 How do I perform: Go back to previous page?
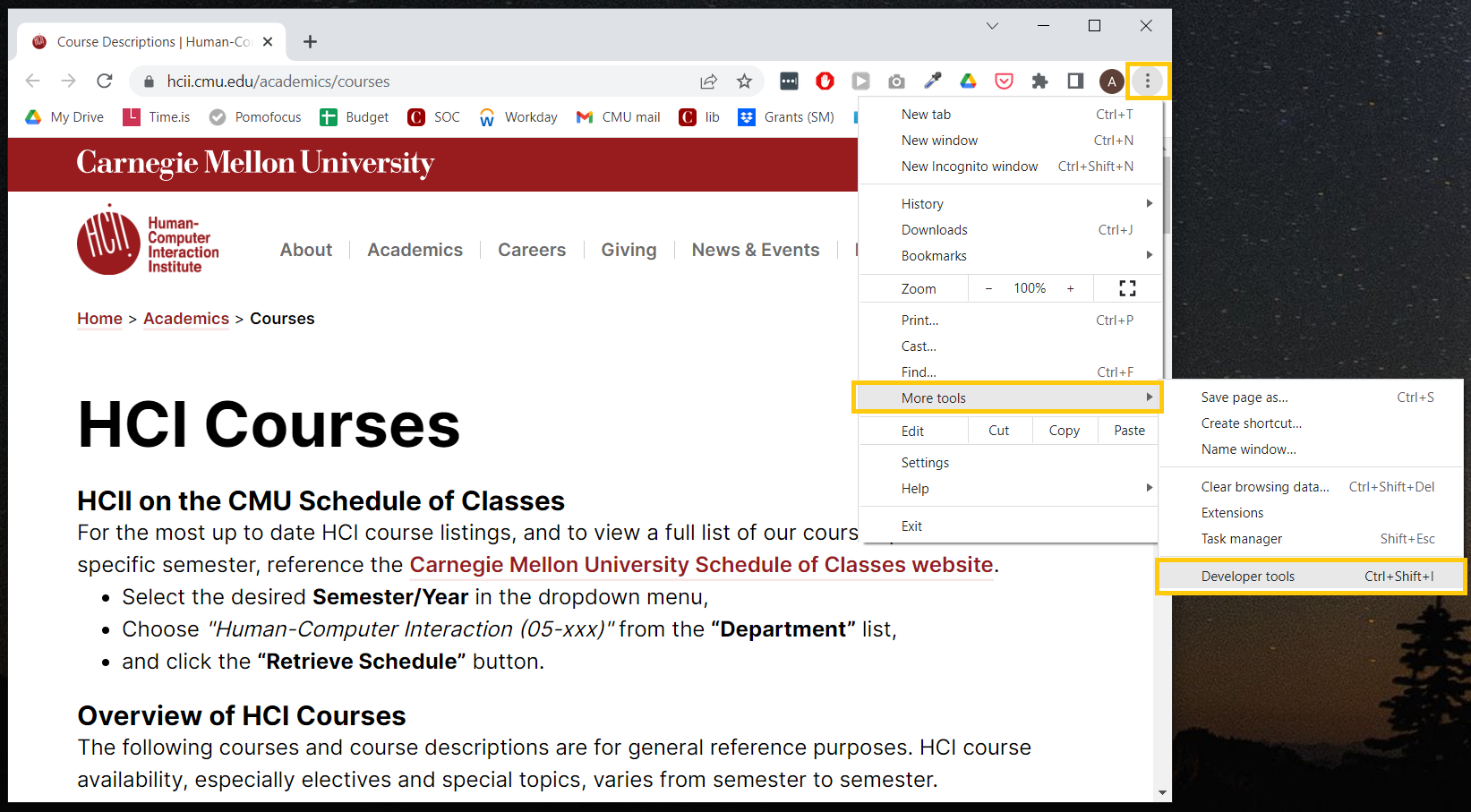coord(33,81)
